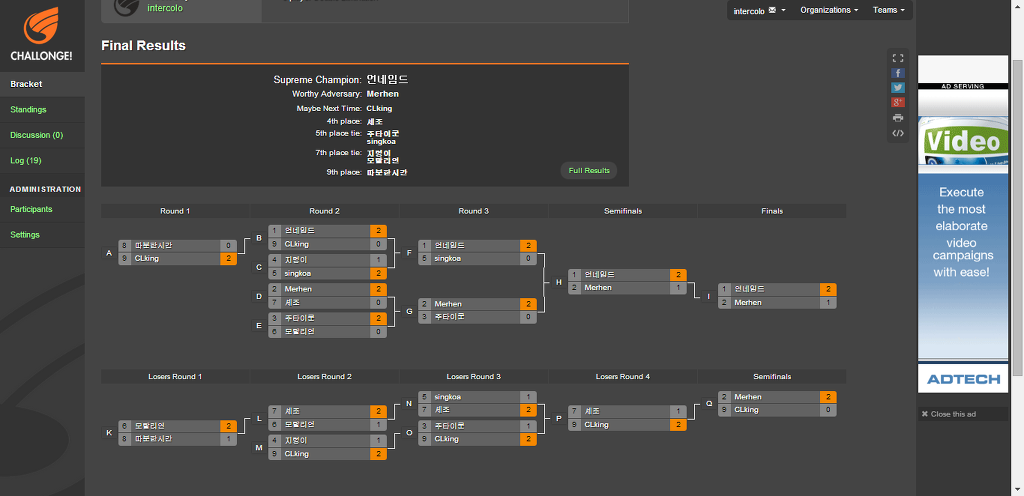Expand the intercolo user dropdown
The height and width of the screenshot is (496, 1024).
pyautogui.click(x=783, y=10)
